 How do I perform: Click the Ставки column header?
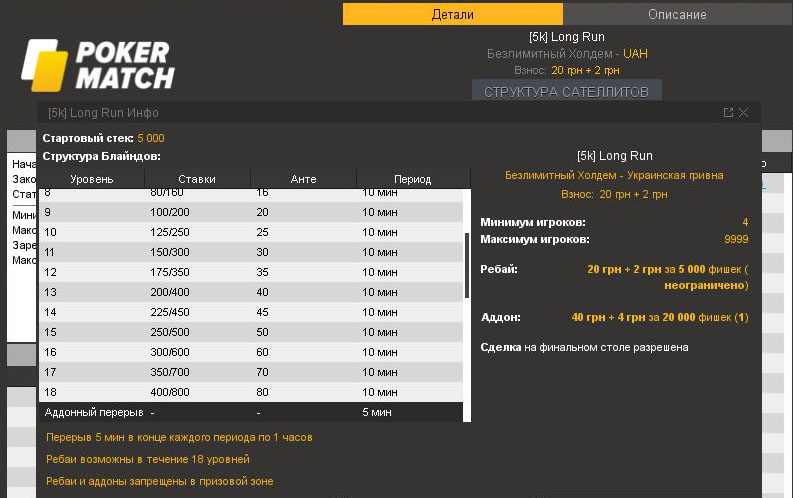pyautogui.click(x=197, y=179)
